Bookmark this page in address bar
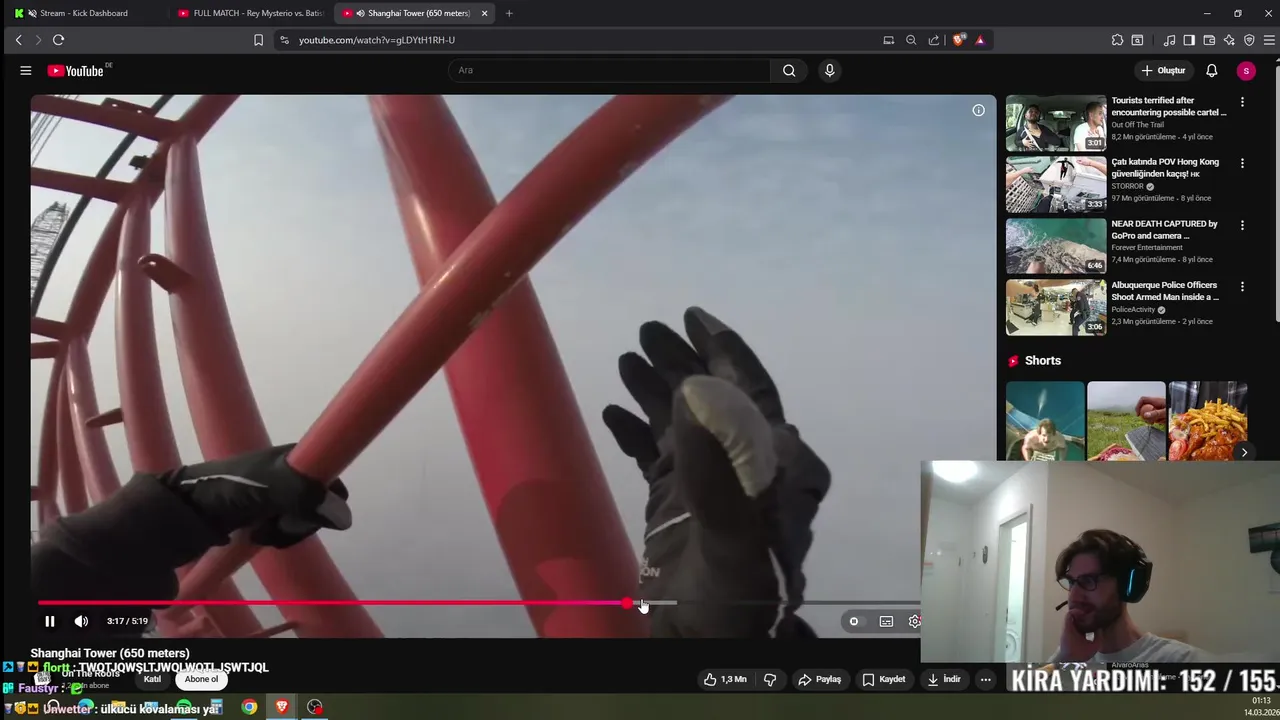1280x720 pixels. tap(258, 40)
